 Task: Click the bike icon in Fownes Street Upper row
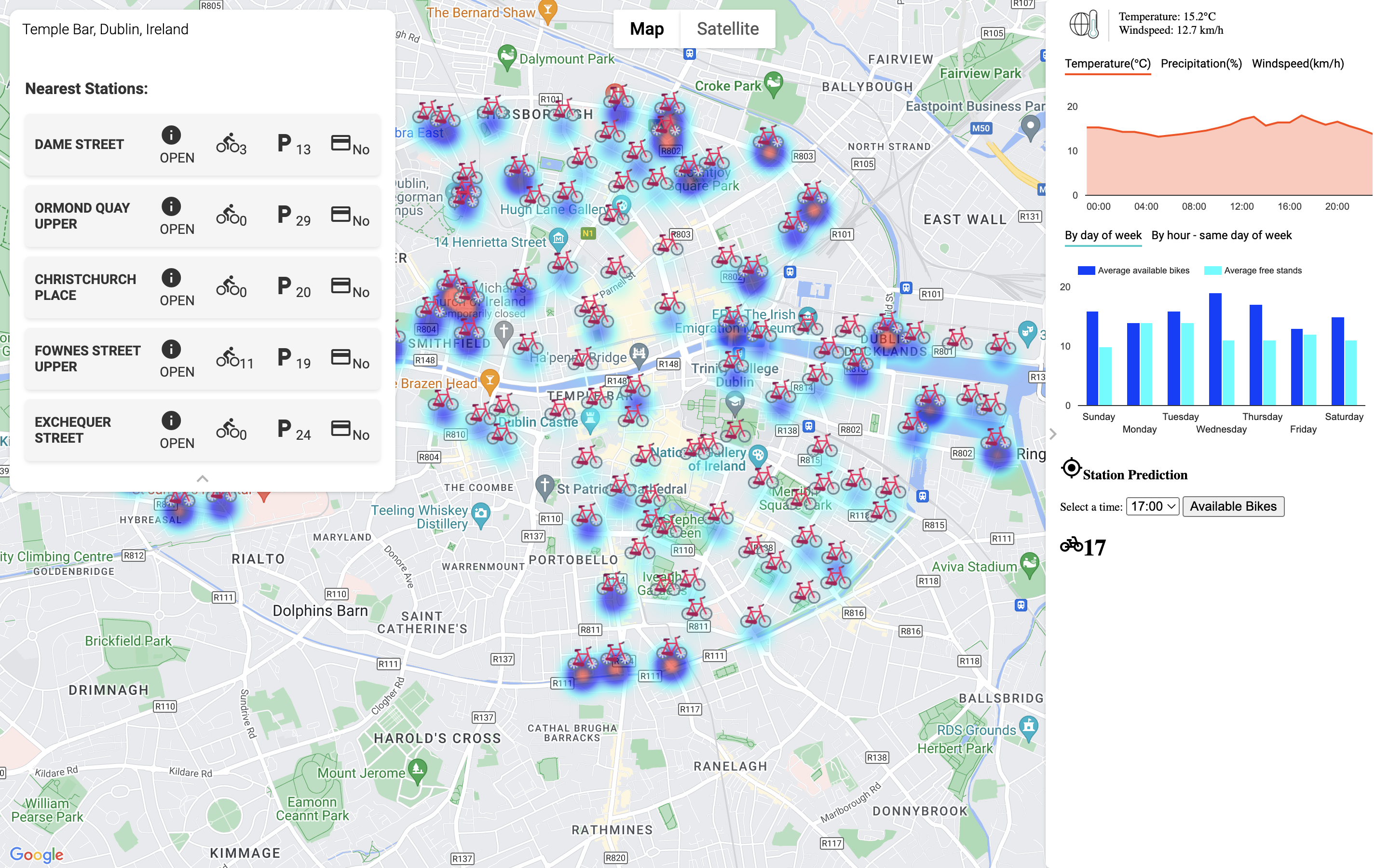228,357
